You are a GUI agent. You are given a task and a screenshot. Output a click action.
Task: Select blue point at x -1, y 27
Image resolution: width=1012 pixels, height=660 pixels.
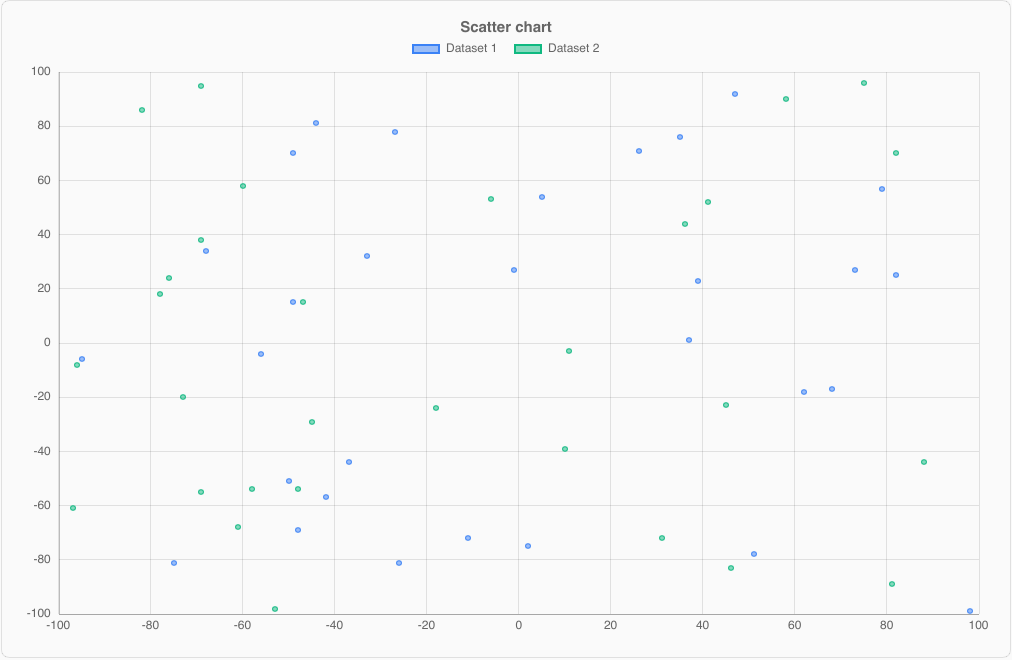tap(514, 270)
